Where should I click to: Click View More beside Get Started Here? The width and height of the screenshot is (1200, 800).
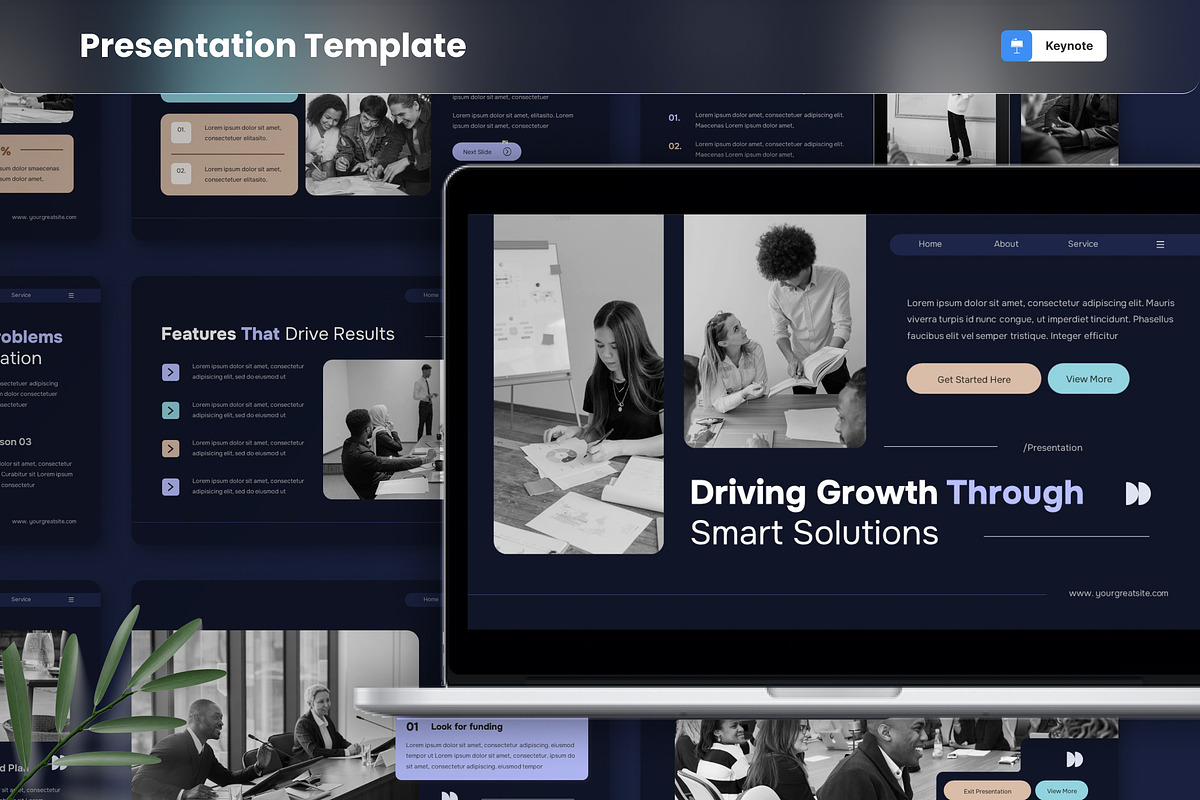(x=1089, y=379)
